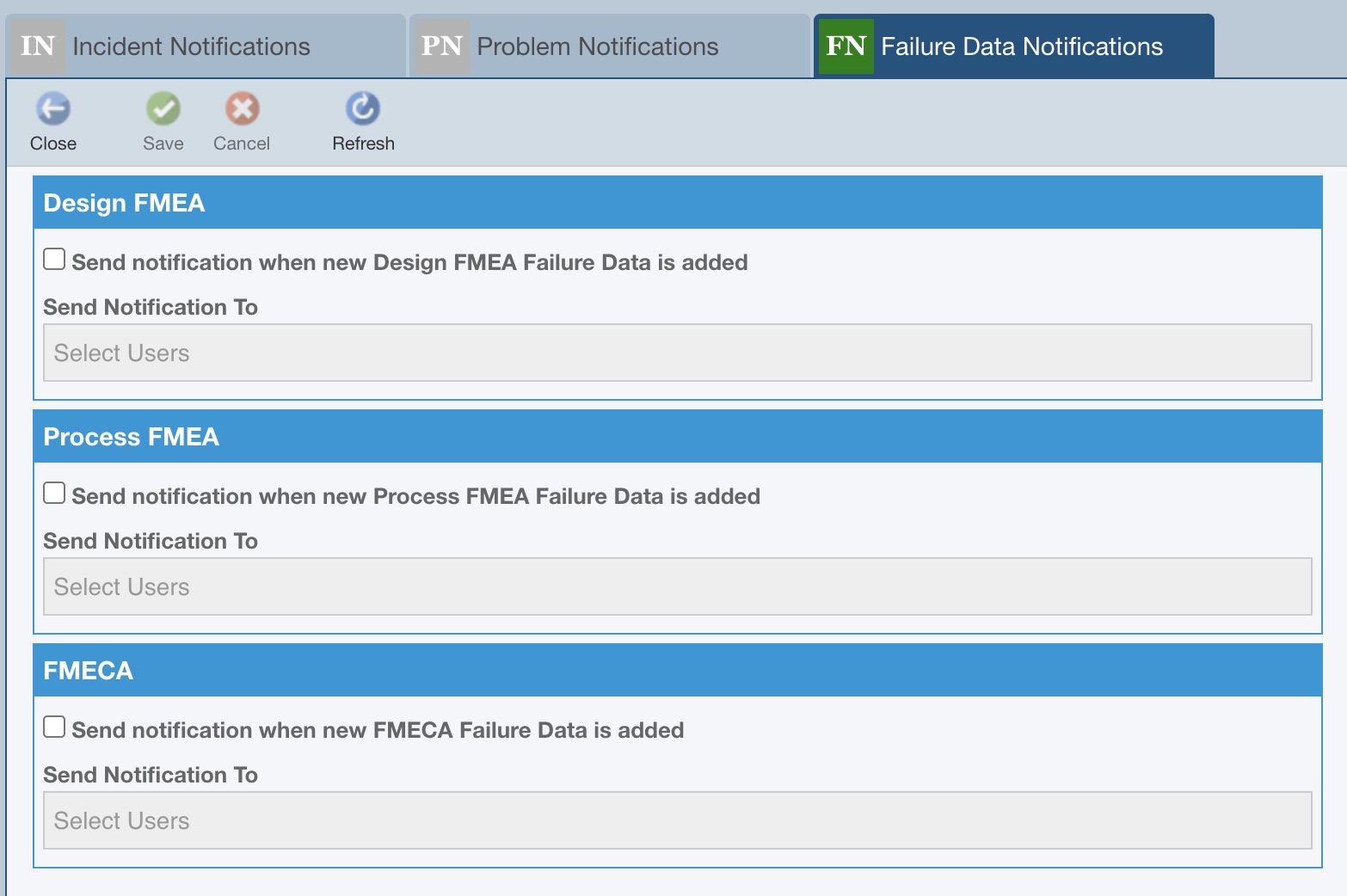Click the Close back-arrow icon
1347x896 pixels.
[53, 109]
